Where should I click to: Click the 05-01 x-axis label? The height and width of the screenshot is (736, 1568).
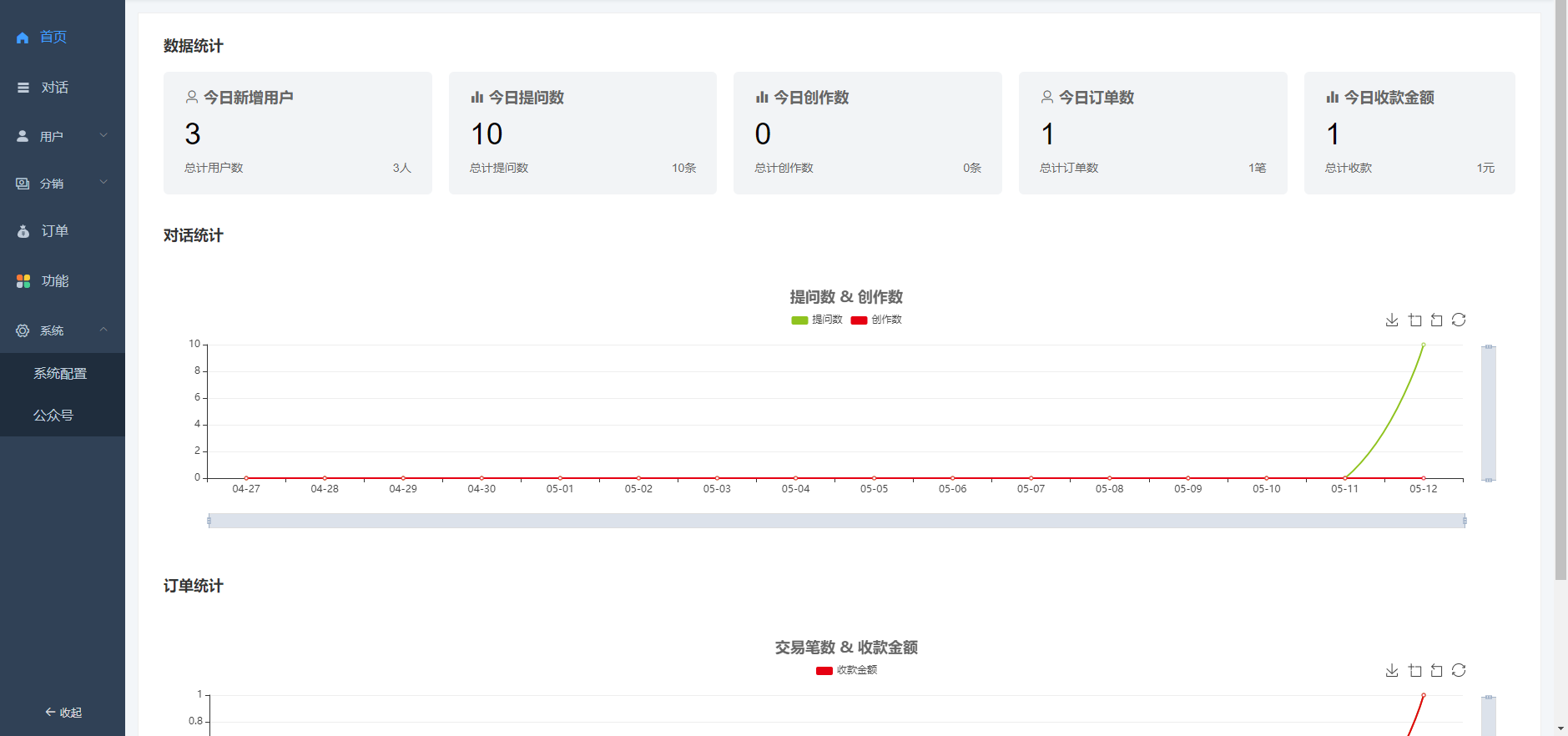[560, 489]
